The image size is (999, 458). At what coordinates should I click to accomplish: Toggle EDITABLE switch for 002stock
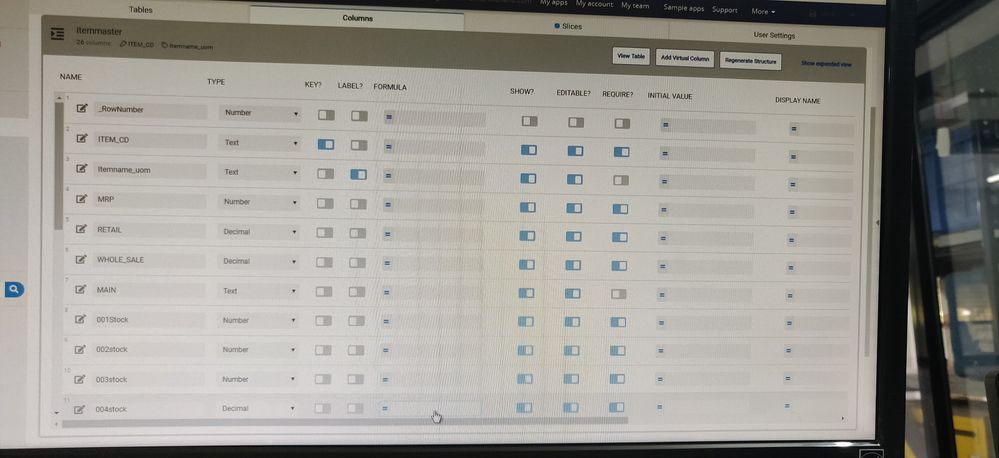pyautogui.click(x=571, y=350)
